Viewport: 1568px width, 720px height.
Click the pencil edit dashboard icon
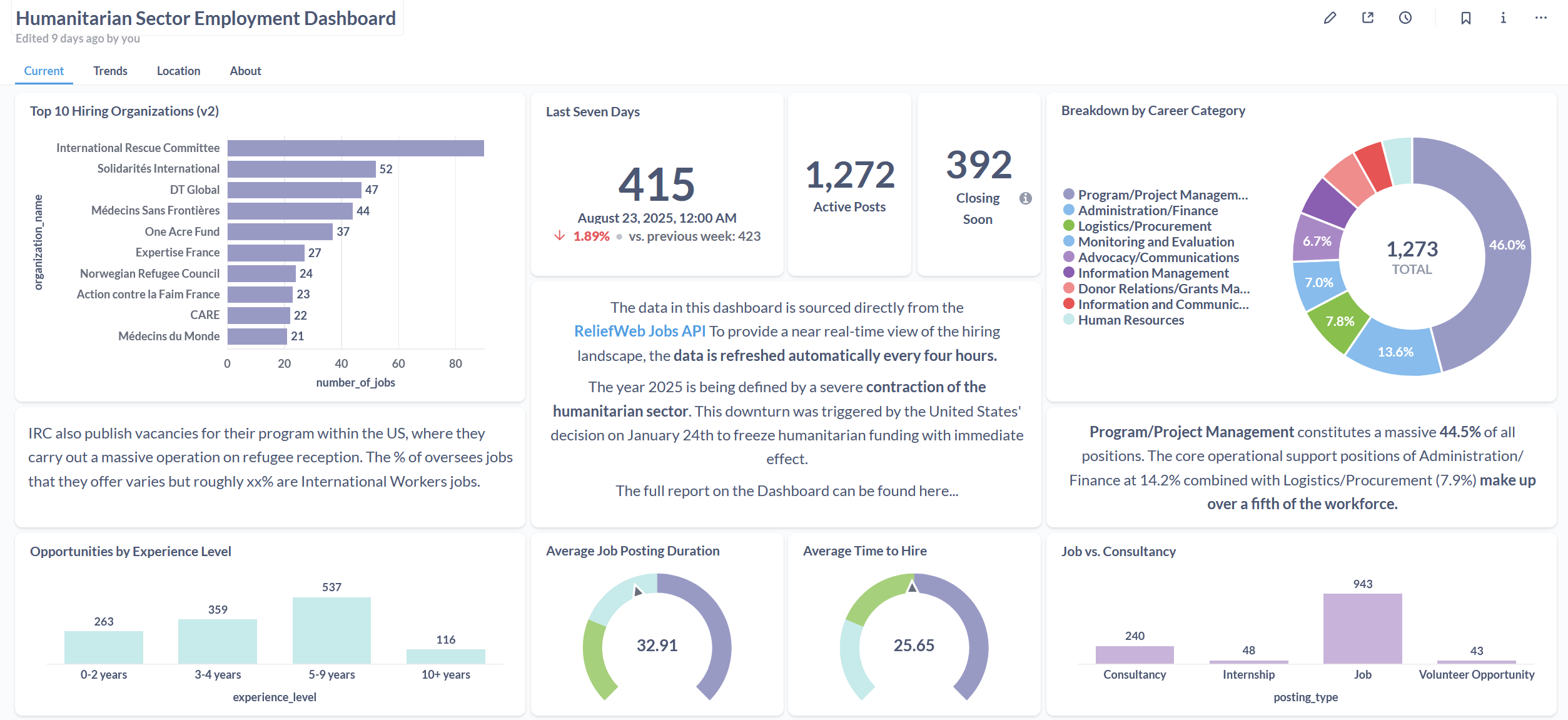(1330, 18)
